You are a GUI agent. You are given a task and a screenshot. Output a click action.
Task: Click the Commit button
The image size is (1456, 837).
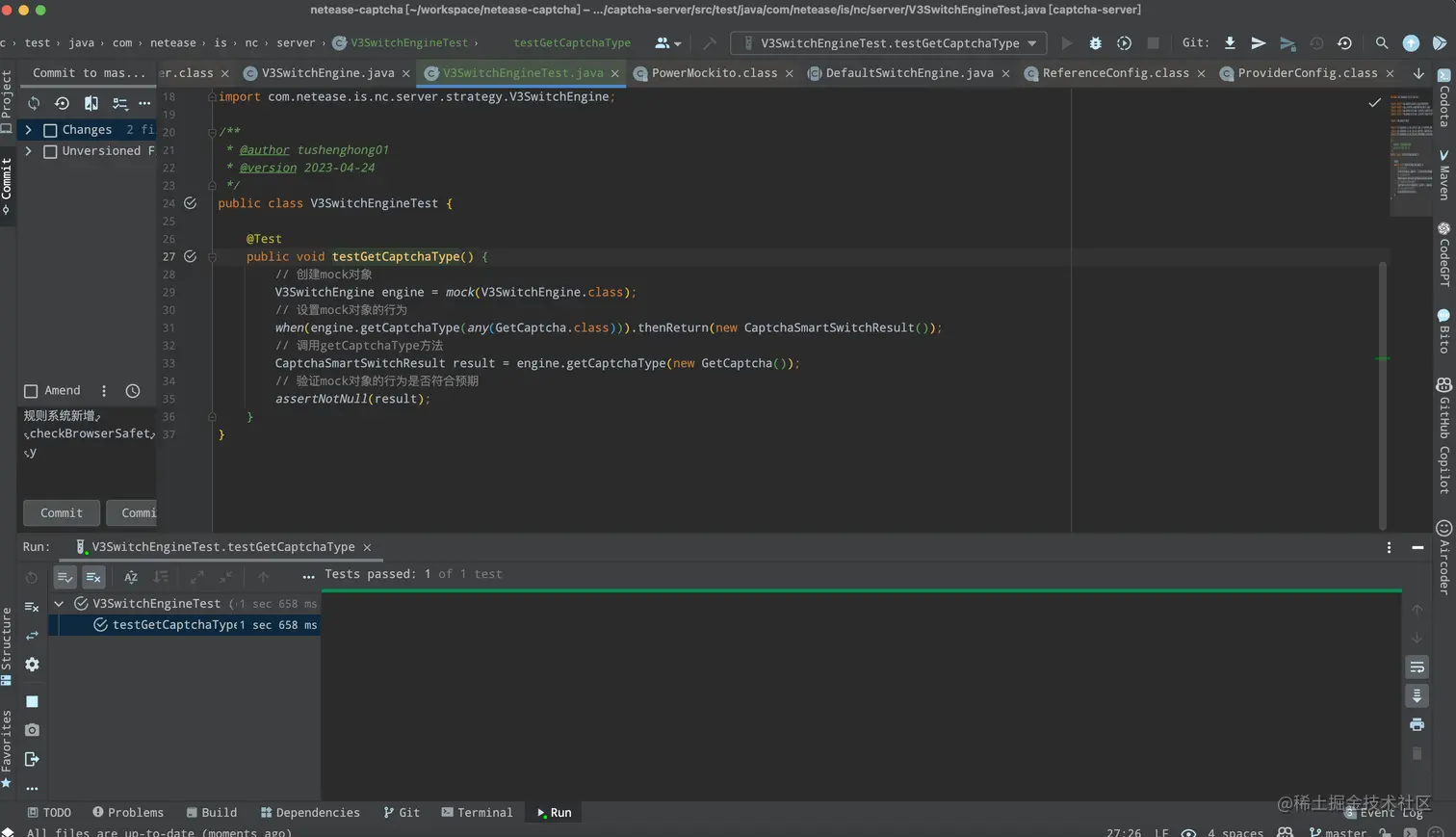pyautogui.click(x=62, y=513)
